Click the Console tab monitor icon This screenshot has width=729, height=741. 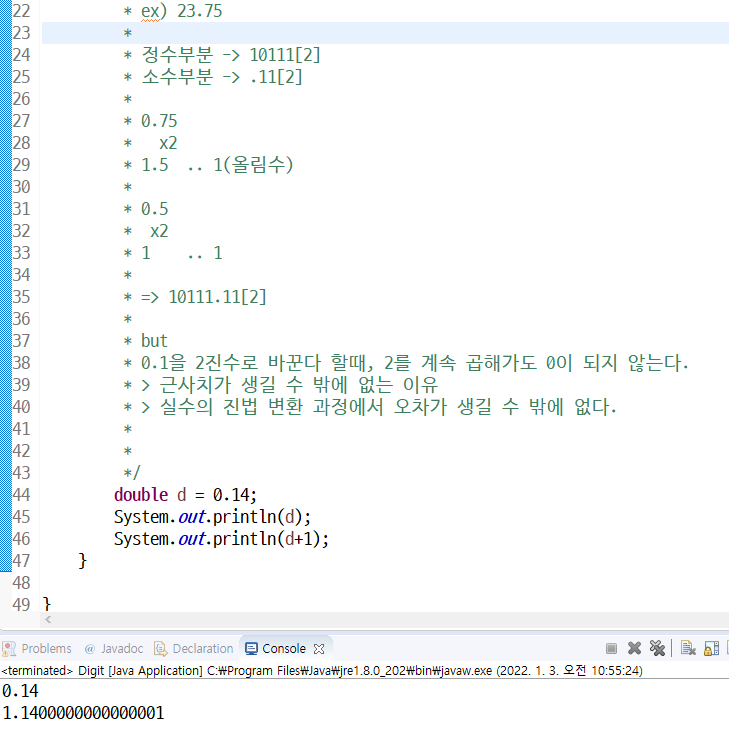pyautogui.click(x=251, y=649)
